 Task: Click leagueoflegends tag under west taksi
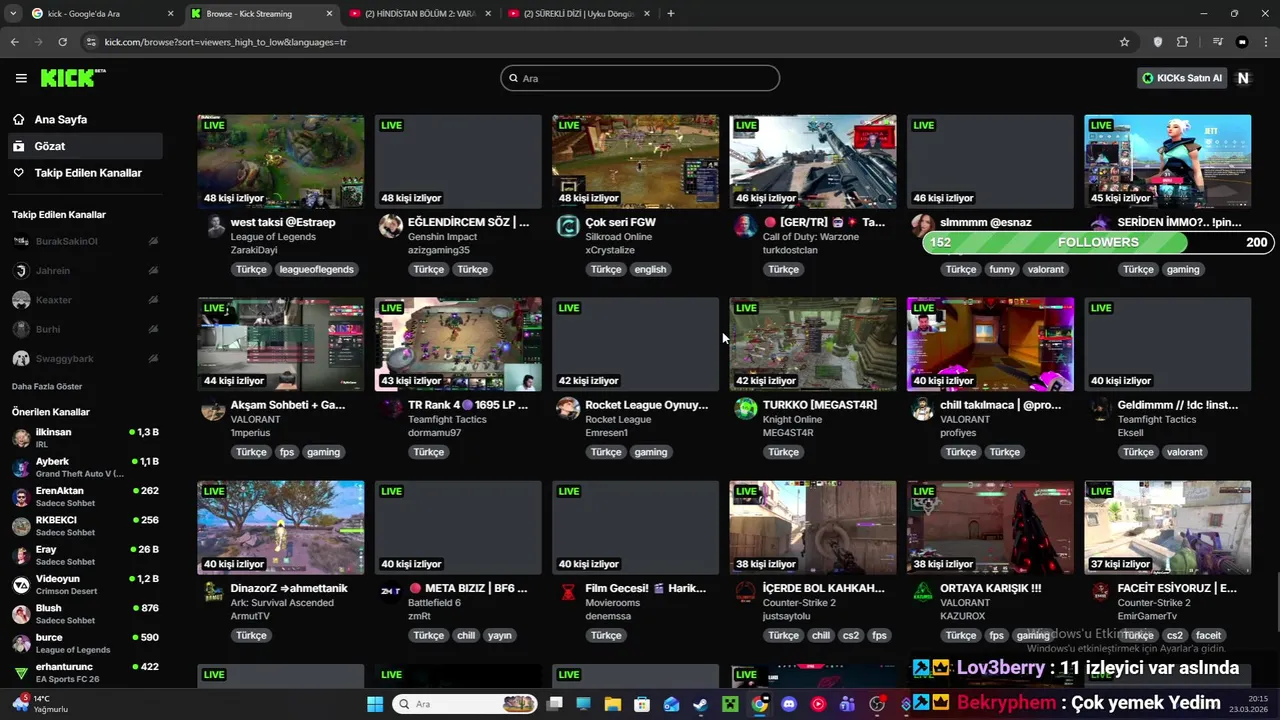point(316,269)
